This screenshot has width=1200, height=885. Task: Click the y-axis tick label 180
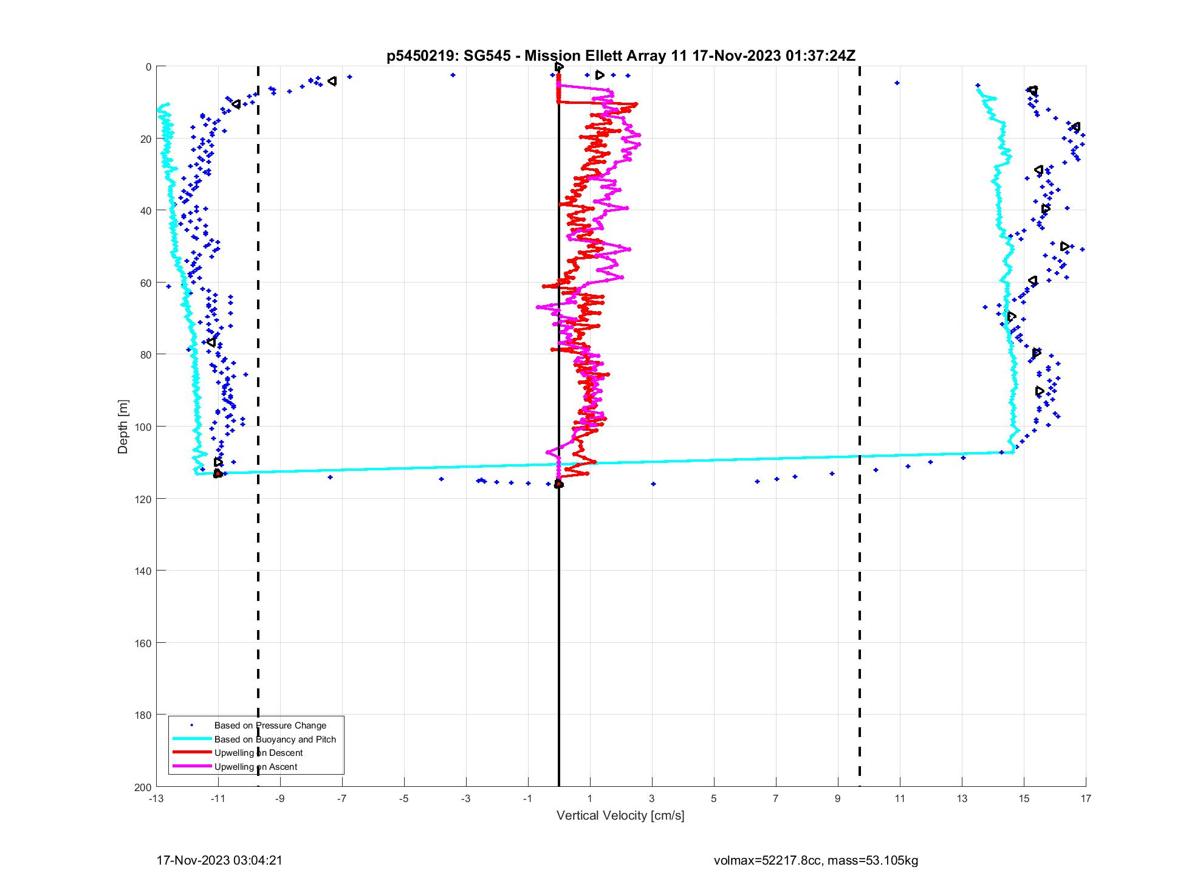point(141,715)
